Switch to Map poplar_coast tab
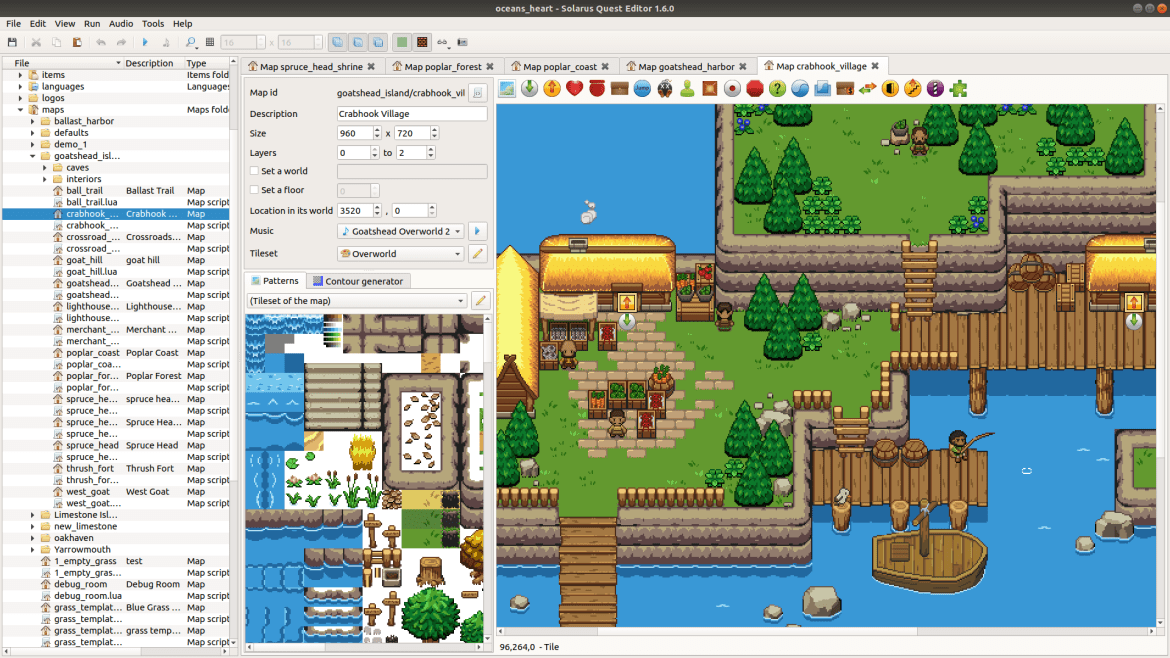Image resolution: width=1170 pixels, height=658 pixels. coord(560,66)
